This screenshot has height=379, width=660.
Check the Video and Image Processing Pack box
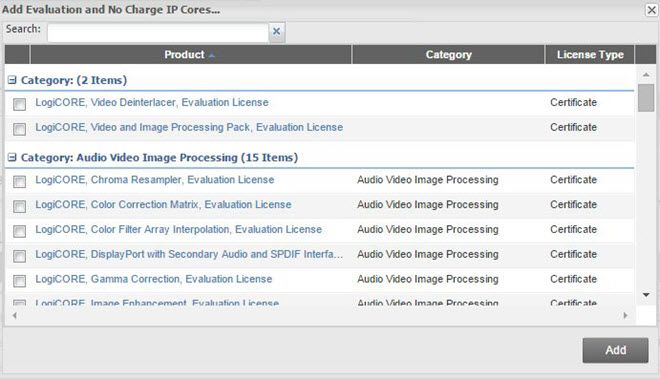[19, 129]
